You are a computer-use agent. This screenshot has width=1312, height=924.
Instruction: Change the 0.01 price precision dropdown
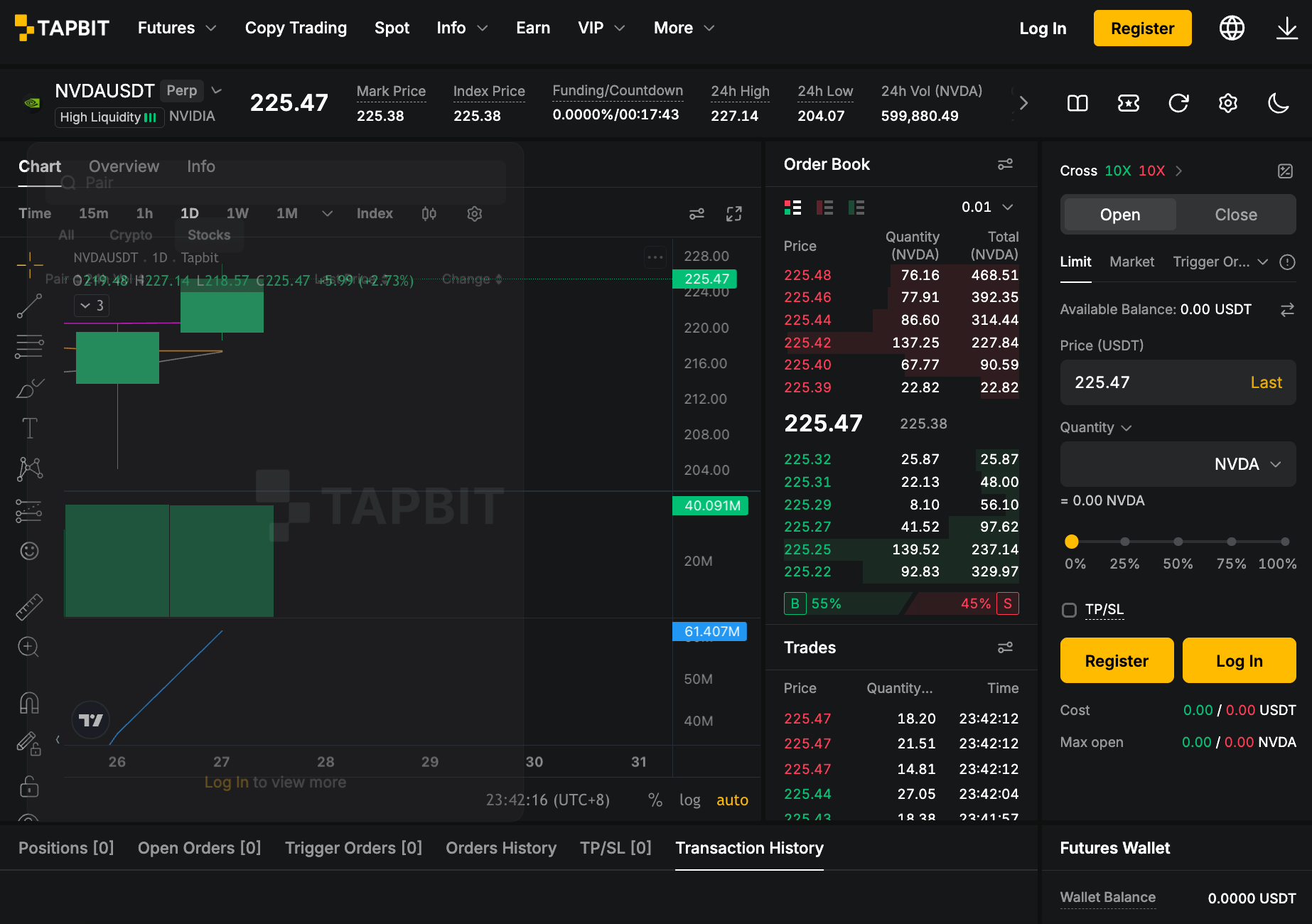(987, 207)
